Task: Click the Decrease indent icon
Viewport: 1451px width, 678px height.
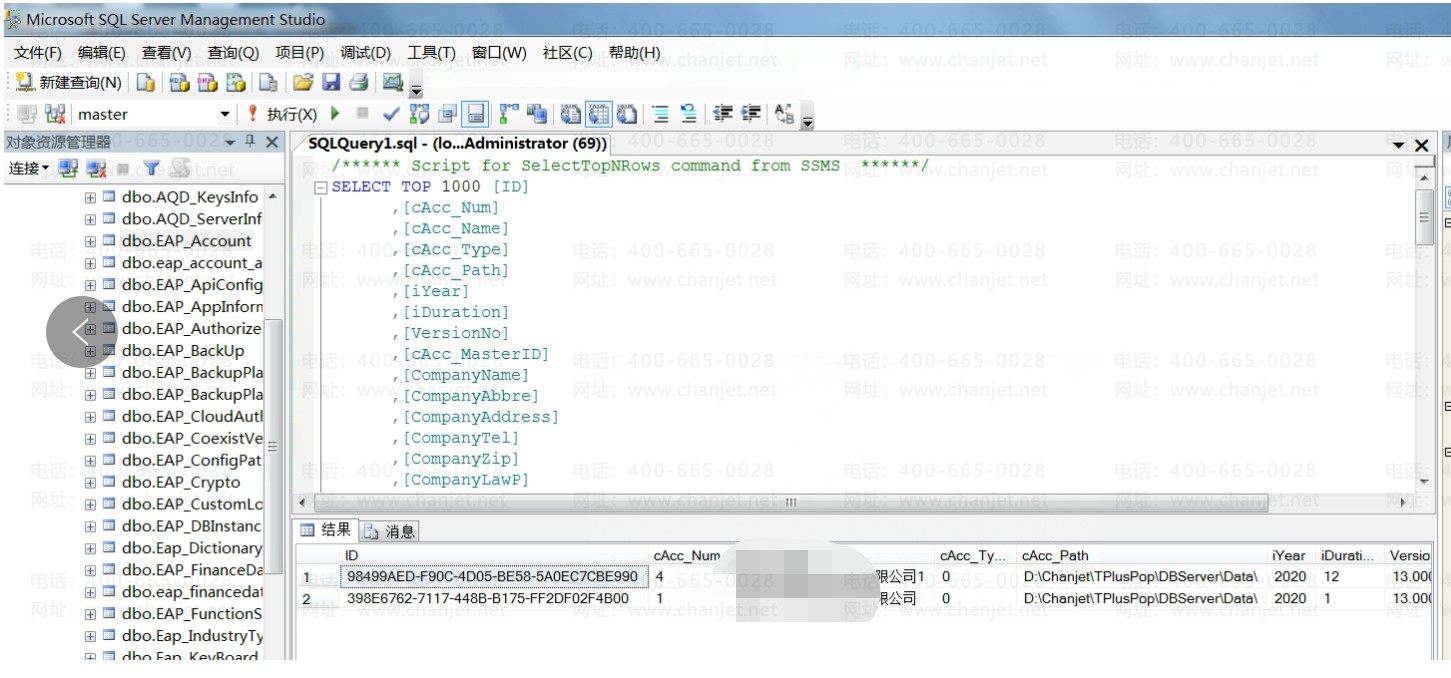Action: pyautogui.click(x=722, y=114)
